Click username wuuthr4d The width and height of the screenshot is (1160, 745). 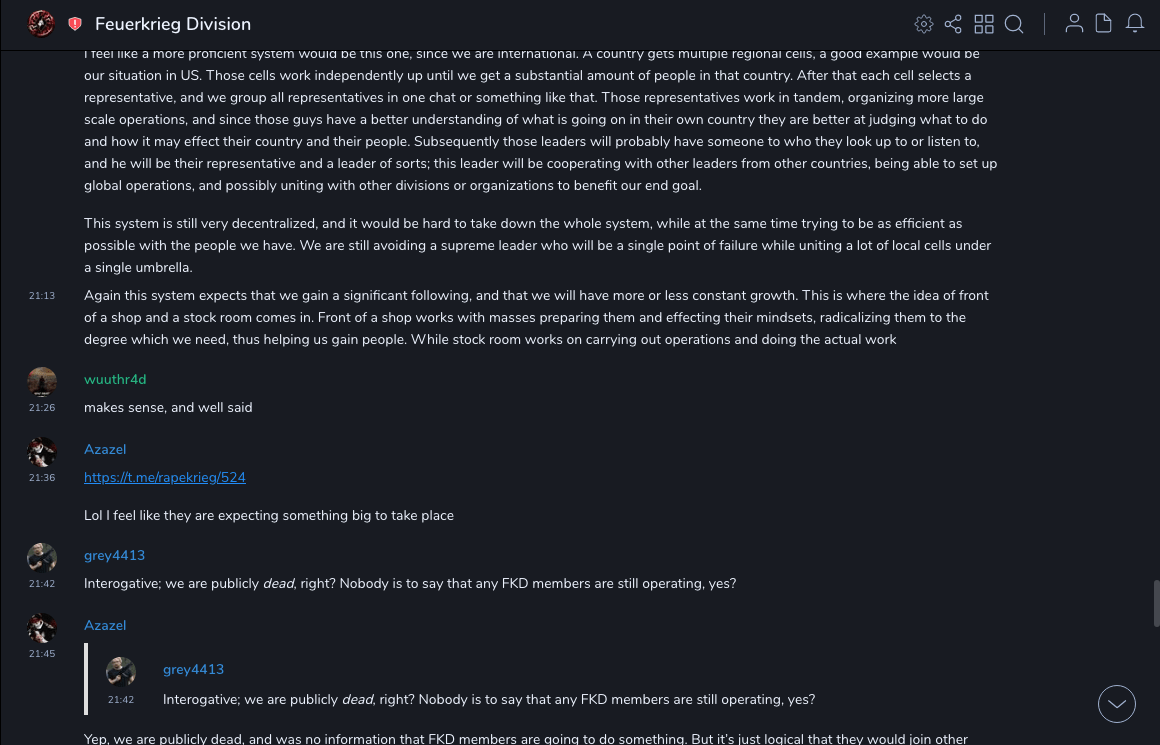click(x=115, y=380)
